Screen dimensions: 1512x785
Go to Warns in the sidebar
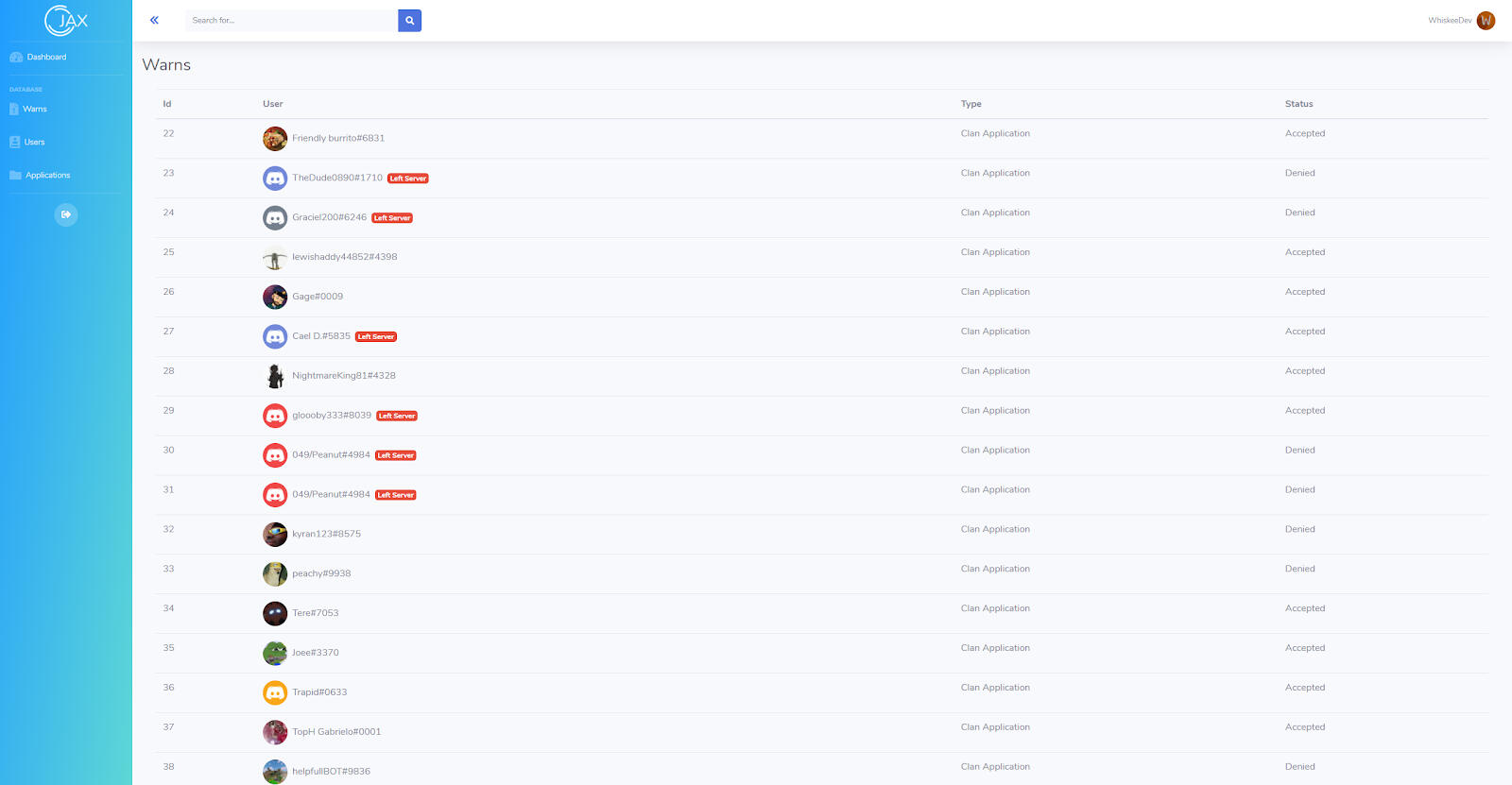coord(34,109)
